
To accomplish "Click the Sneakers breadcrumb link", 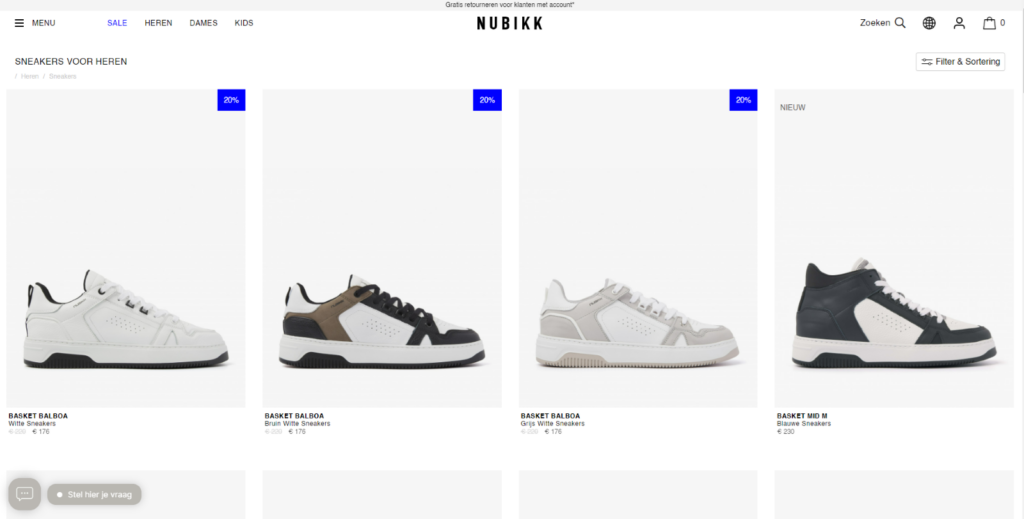I will [x=63, y=76].
